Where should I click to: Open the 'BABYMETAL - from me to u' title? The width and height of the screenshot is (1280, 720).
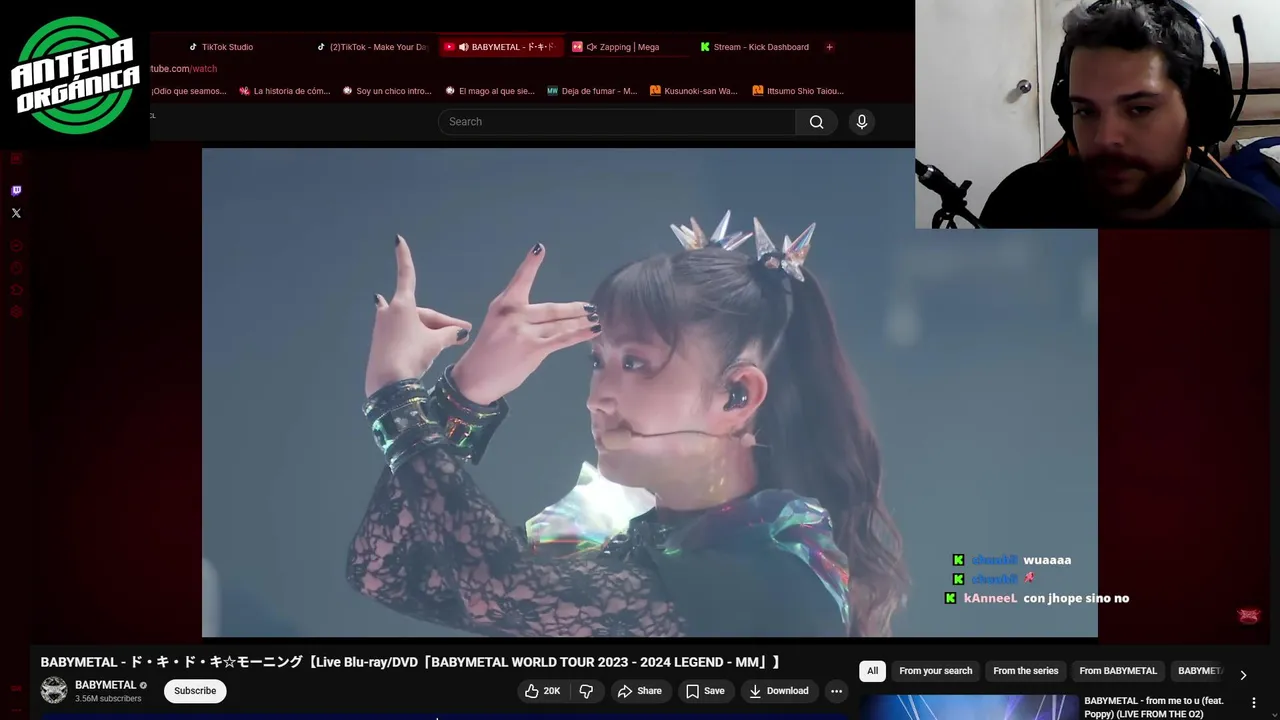point(1154,707)
